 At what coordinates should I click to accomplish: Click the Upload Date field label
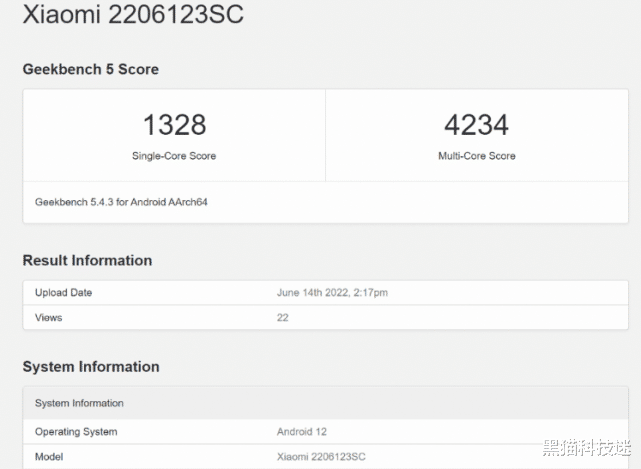click(63, 293)
